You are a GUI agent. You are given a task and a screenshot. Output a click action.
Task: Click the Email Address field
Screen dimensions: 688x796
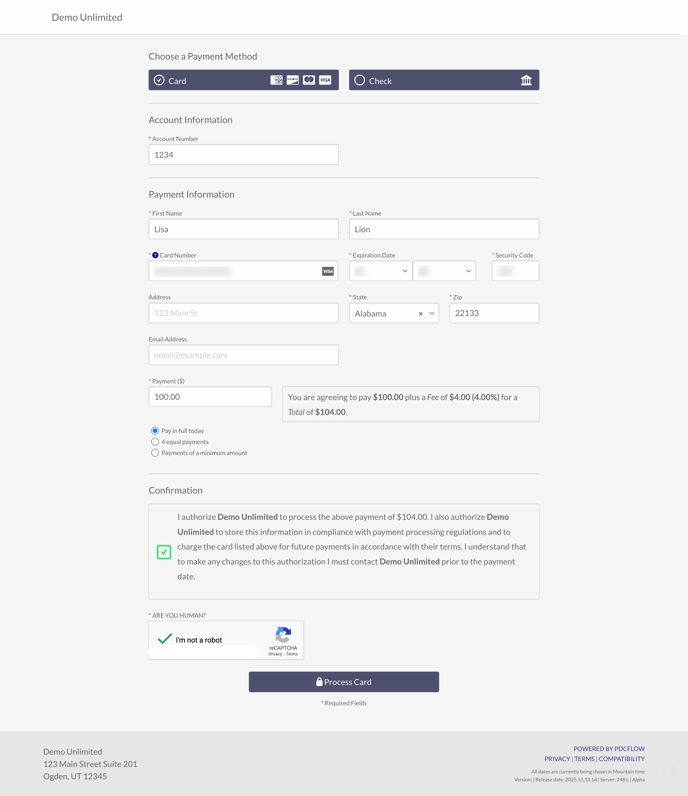pos(243,355)
